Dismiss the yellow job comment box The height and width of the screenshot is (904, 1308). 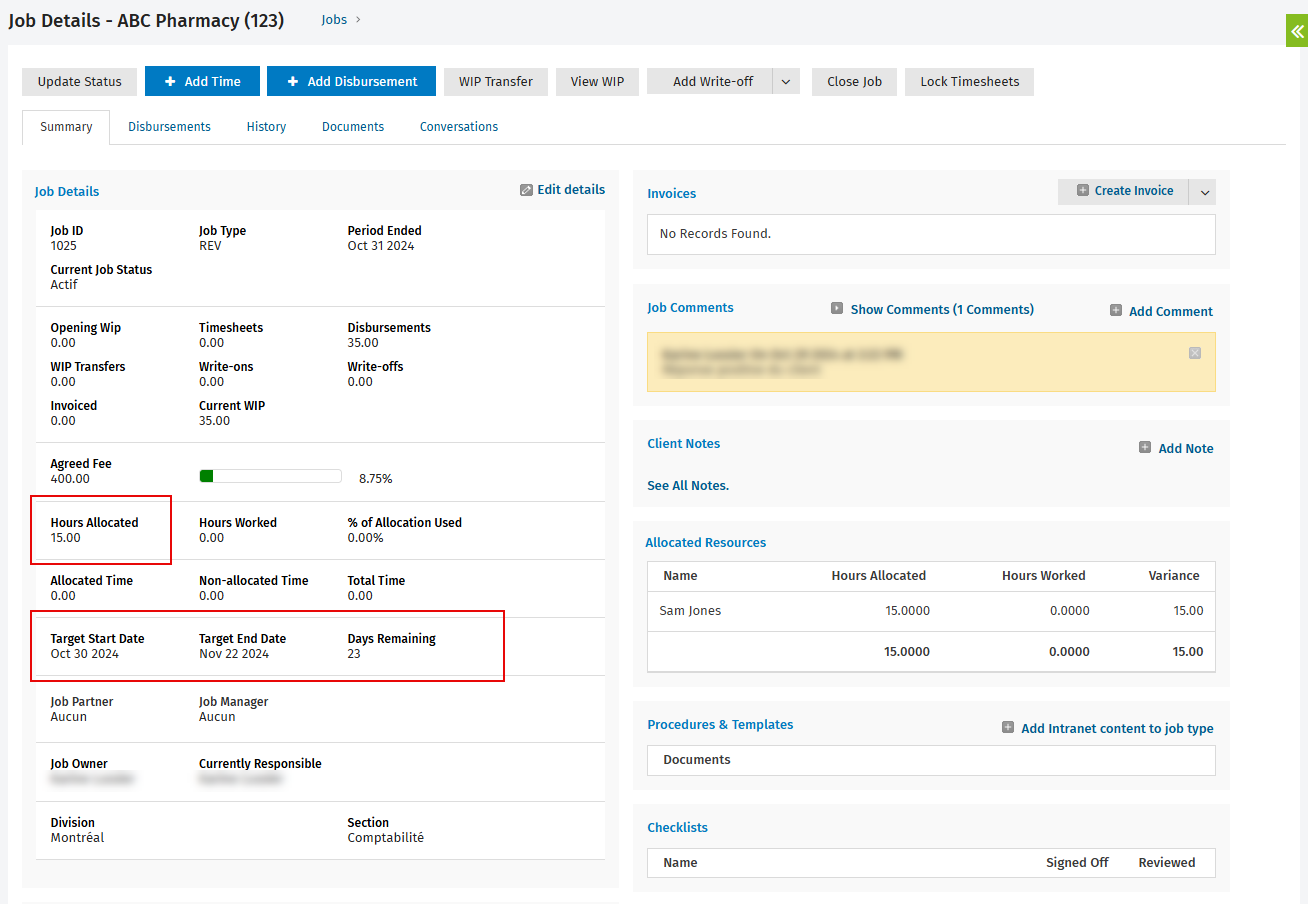[1195, 353]
